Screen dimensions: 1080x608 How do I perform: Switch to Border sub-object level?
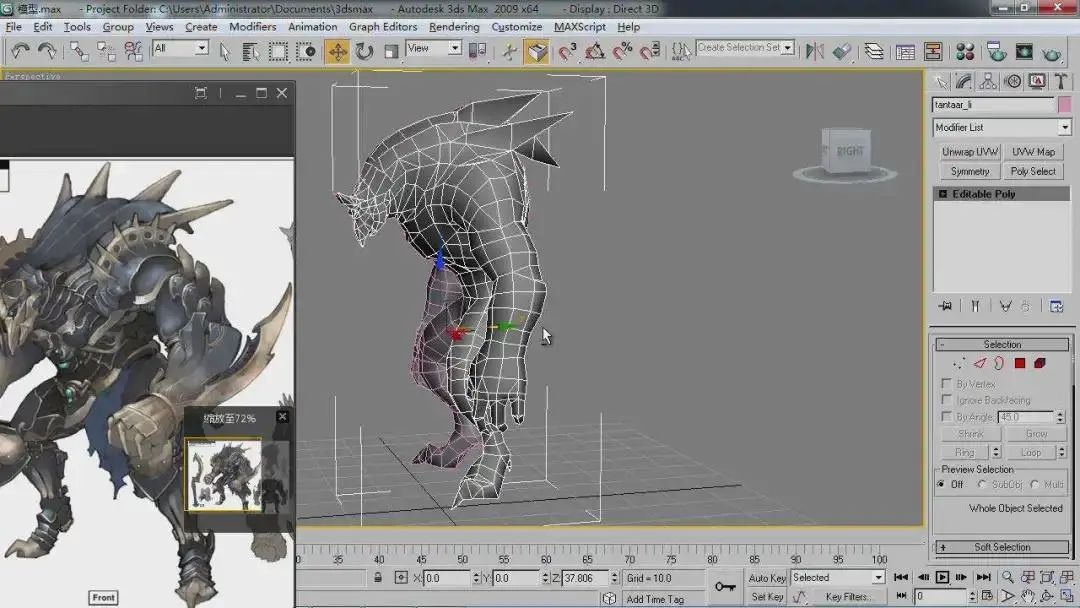coord(999,363)
